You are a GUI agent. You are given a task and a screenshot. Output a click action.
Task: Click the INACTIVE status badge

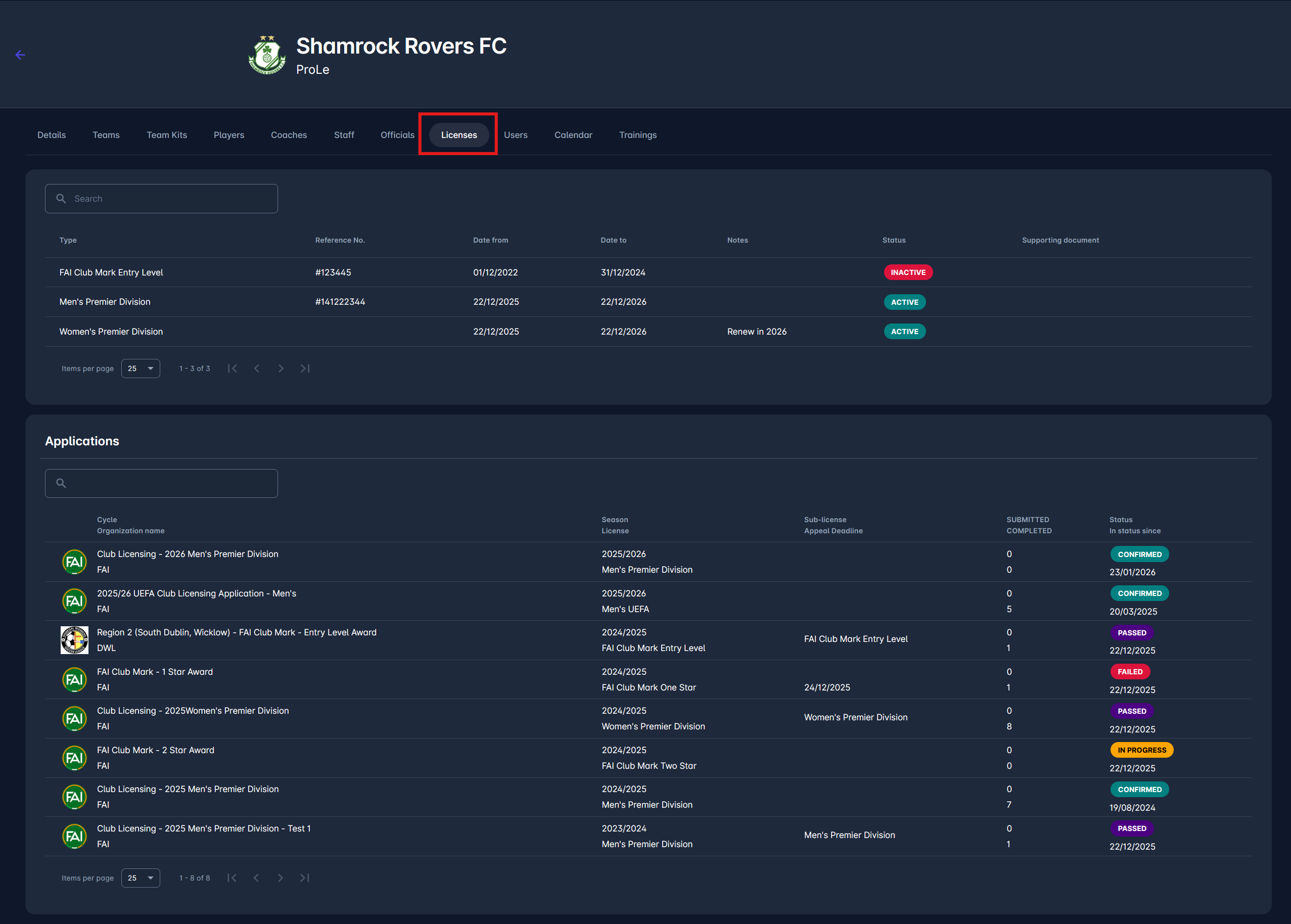click(x=907, y=272)
